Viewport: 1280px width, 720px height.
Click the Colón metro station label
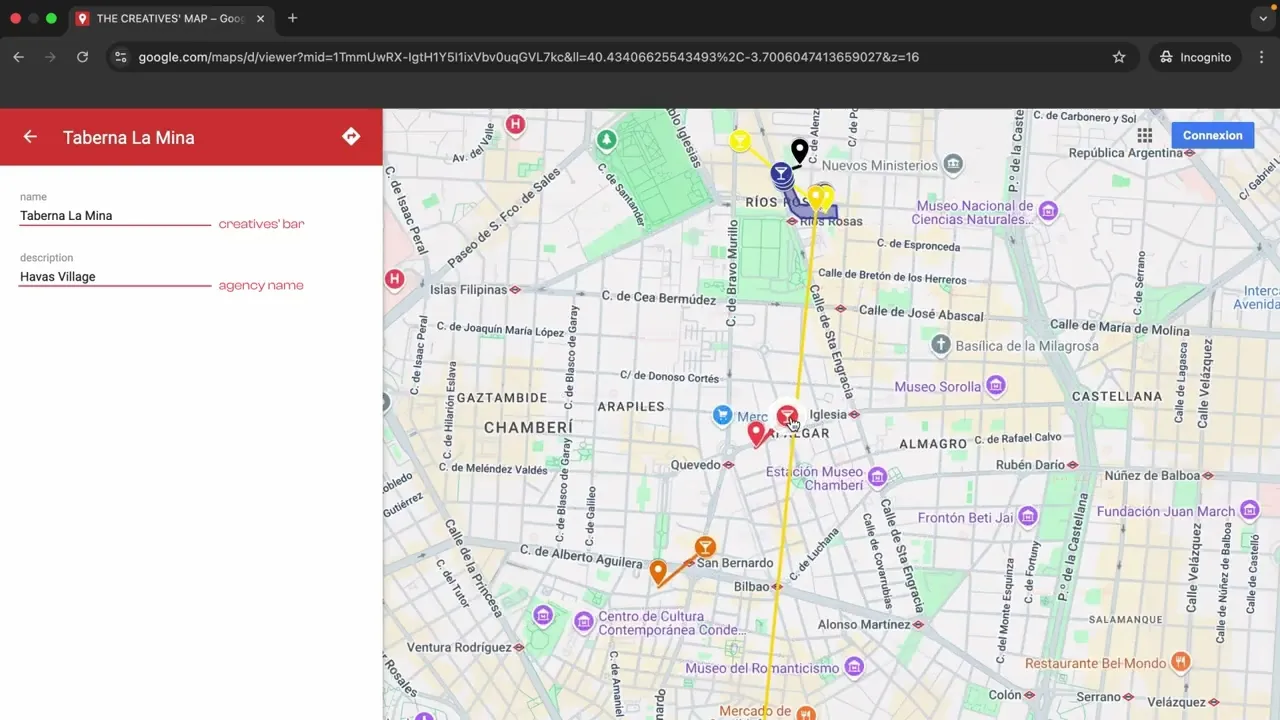click(1005, 695)
